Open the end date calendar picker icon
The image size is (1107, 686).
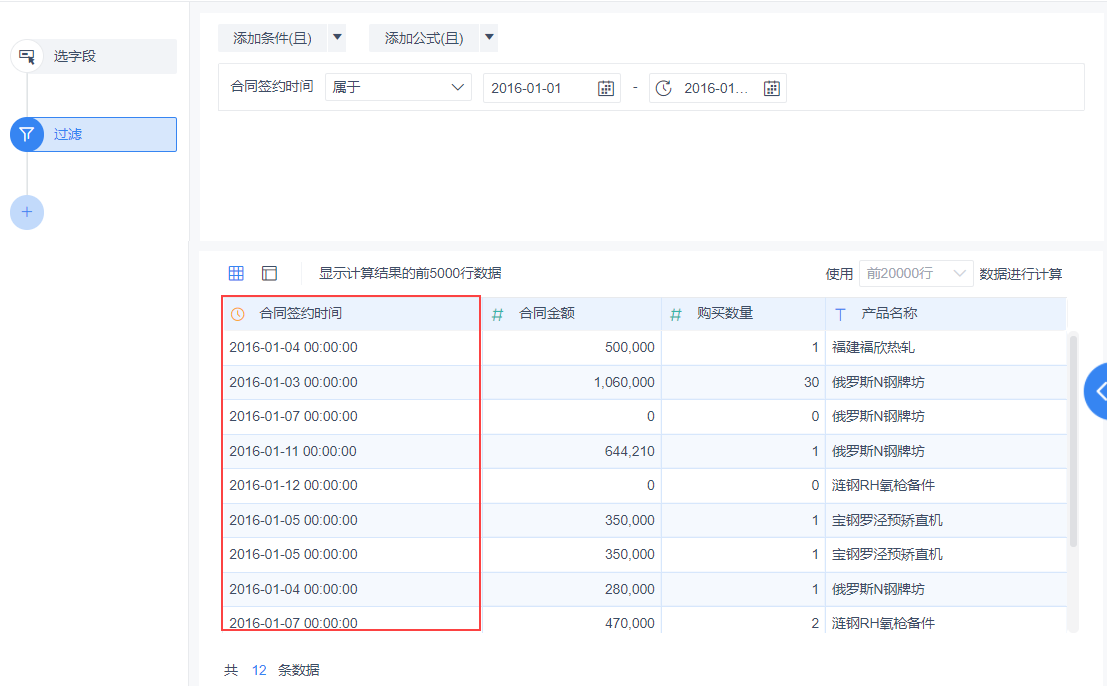[772, 88]
